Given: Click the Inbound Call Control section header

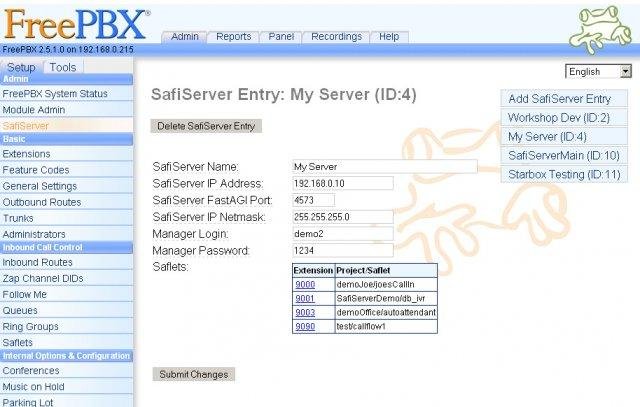Looking at the screenshot, I should pyautogui.click(x=67, y=247).
